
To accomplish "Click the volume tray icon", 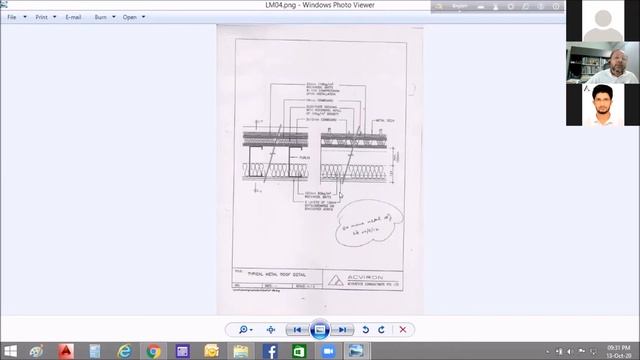I will tap(570, 351).
